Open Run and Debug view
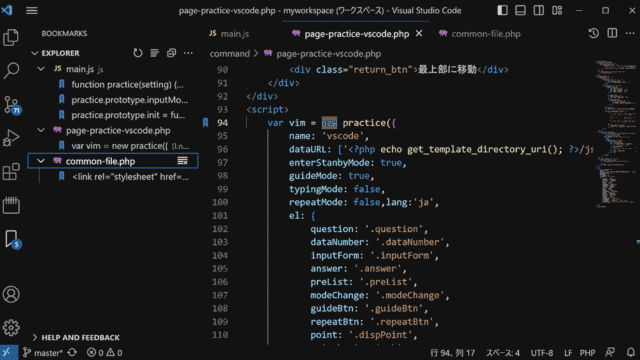The width and height of the screenshot is (640, 360). pyautogui.click(x=11, y=138)
